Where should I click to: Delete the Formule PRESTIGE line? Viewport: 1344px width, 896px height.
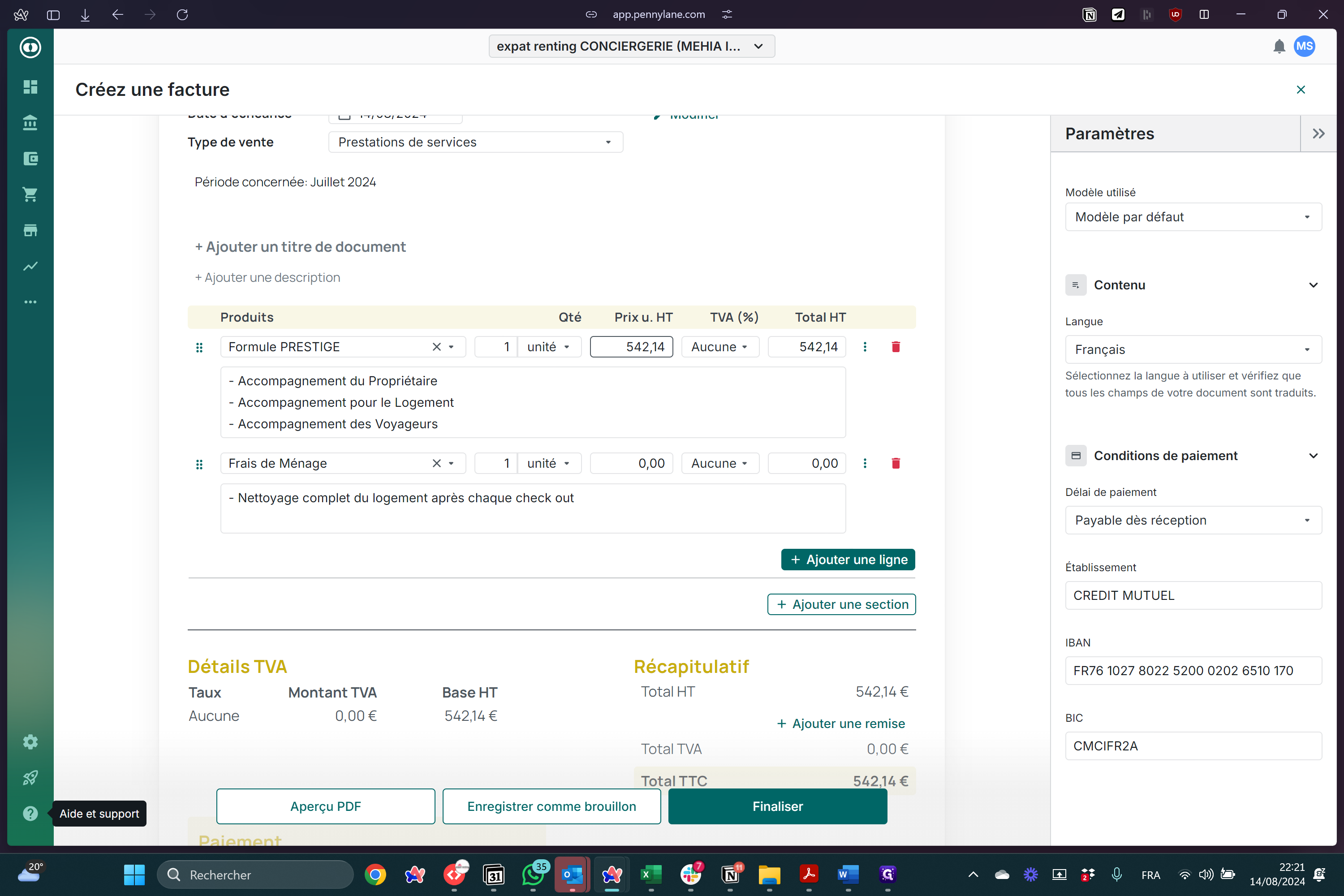[896, 347]
